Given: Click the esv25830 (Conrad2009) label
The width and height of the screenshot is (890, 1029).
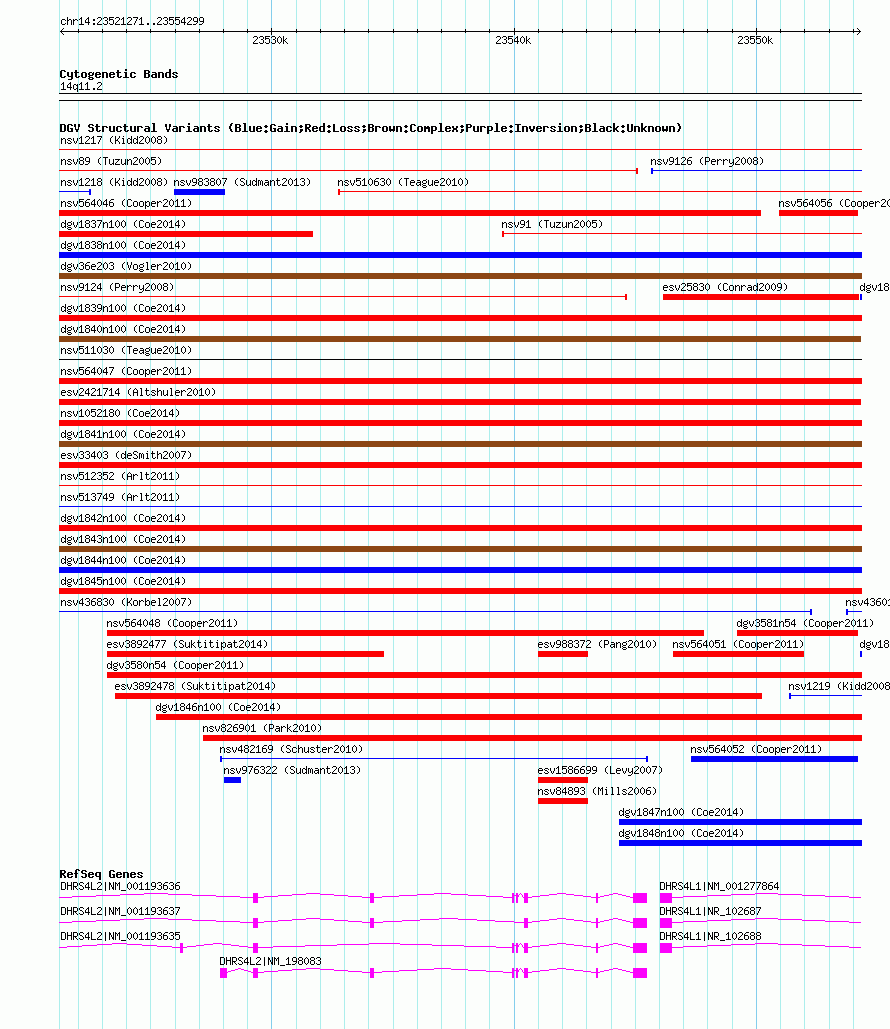Looking at the screenshot, I should pos(725,287).
